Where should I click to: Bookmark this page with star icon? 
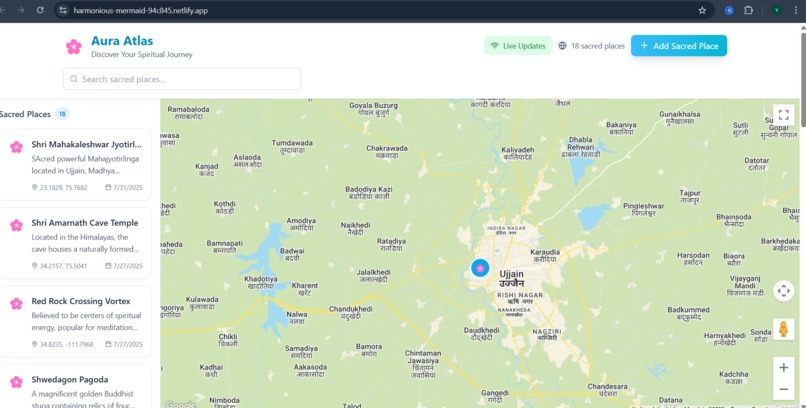click(702, 10)
